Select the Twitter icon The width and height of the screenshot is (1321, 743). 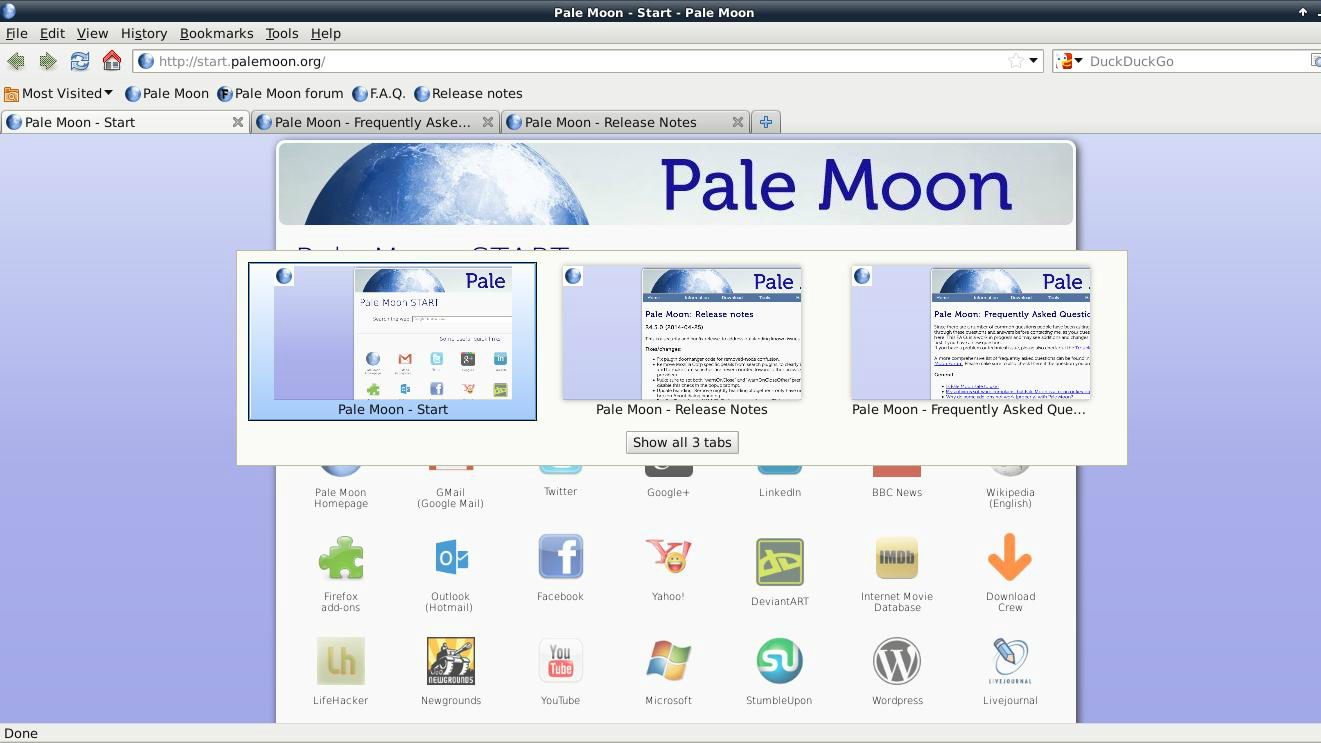point(560,460)
